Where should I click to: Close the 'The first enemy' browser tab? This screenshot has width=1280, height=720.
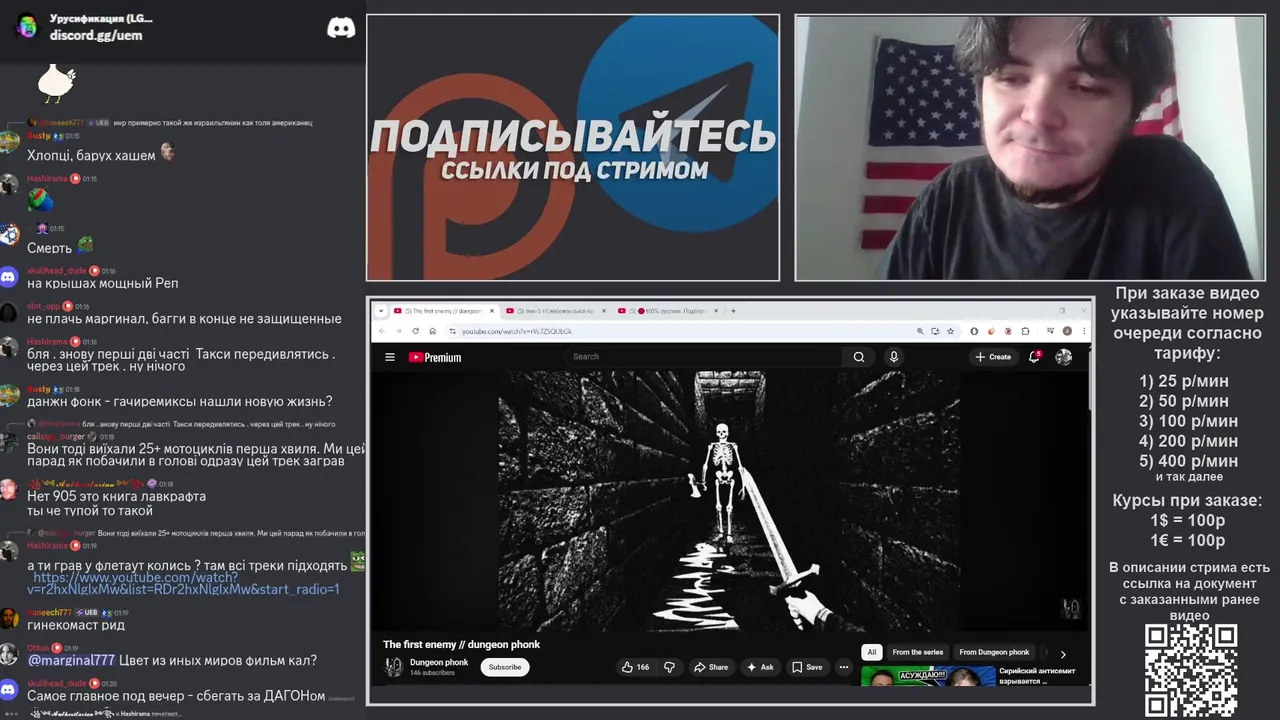tap(491, 311)
